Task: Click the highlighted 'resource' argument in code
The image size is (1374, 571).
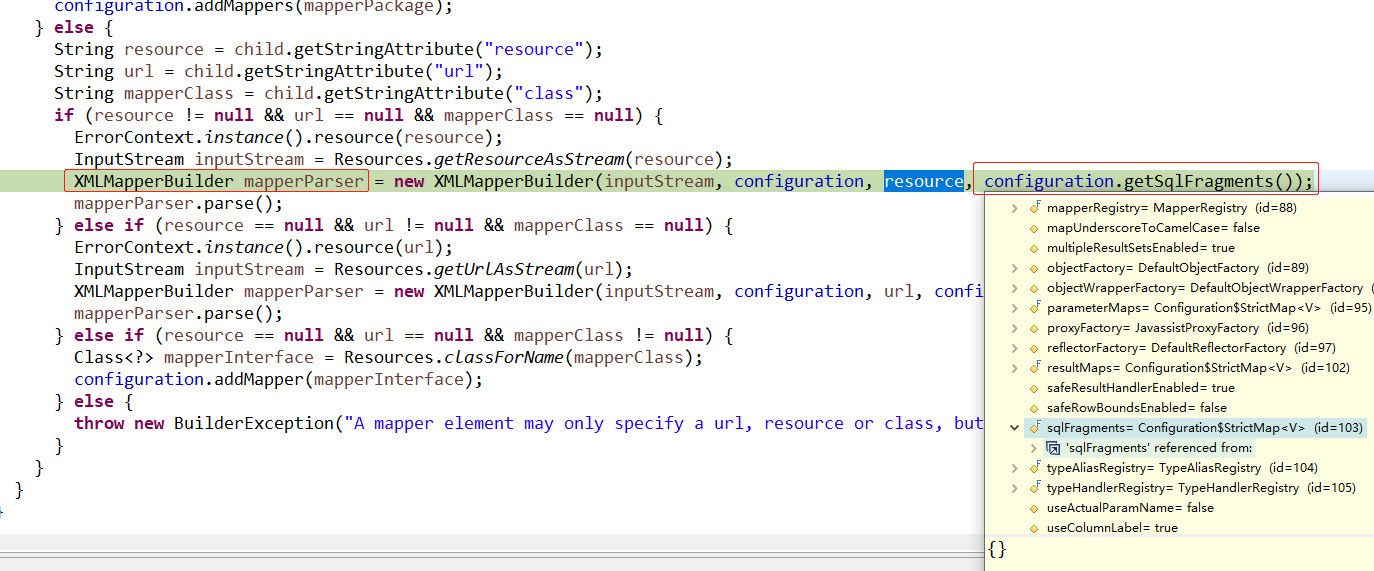Action: click(924, 181)
